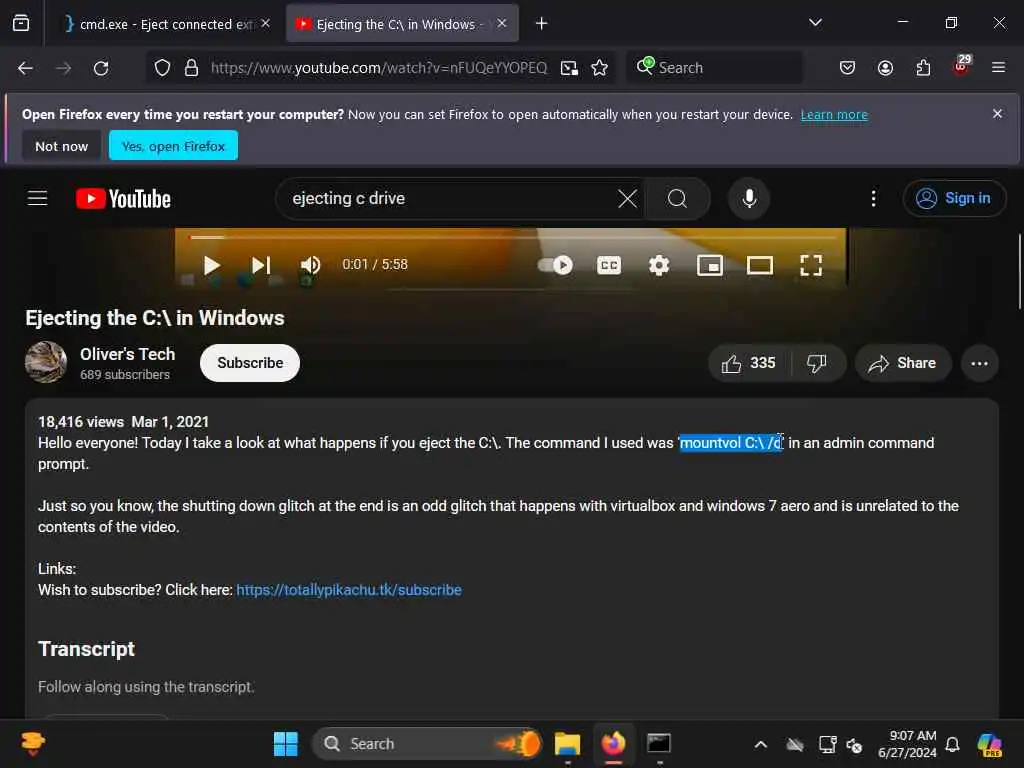
Task: Open Firefox View icon
Action: (x=21, y=24)
